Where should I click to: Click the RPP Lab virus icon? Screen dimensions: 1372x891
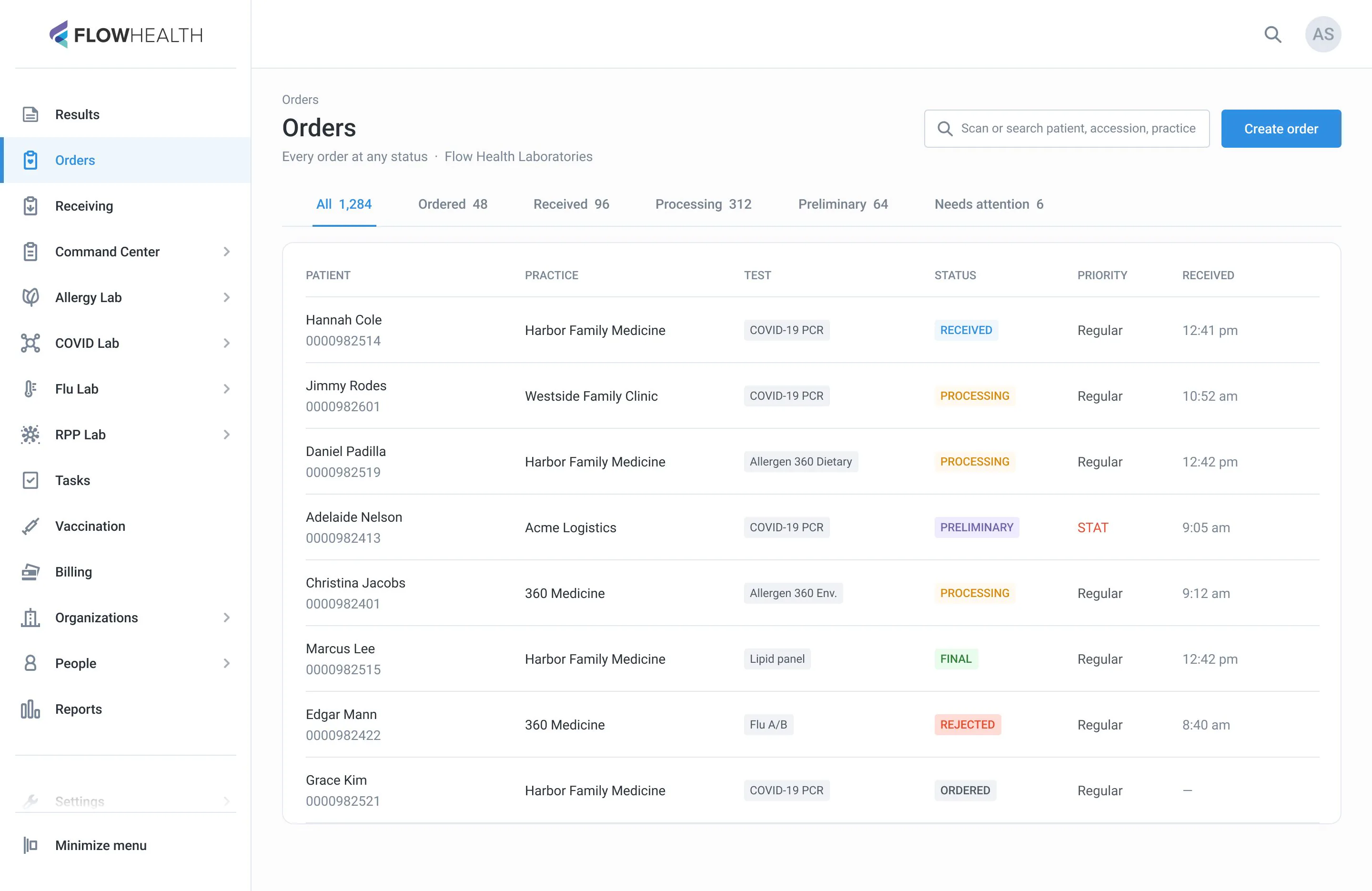[30, 434]
